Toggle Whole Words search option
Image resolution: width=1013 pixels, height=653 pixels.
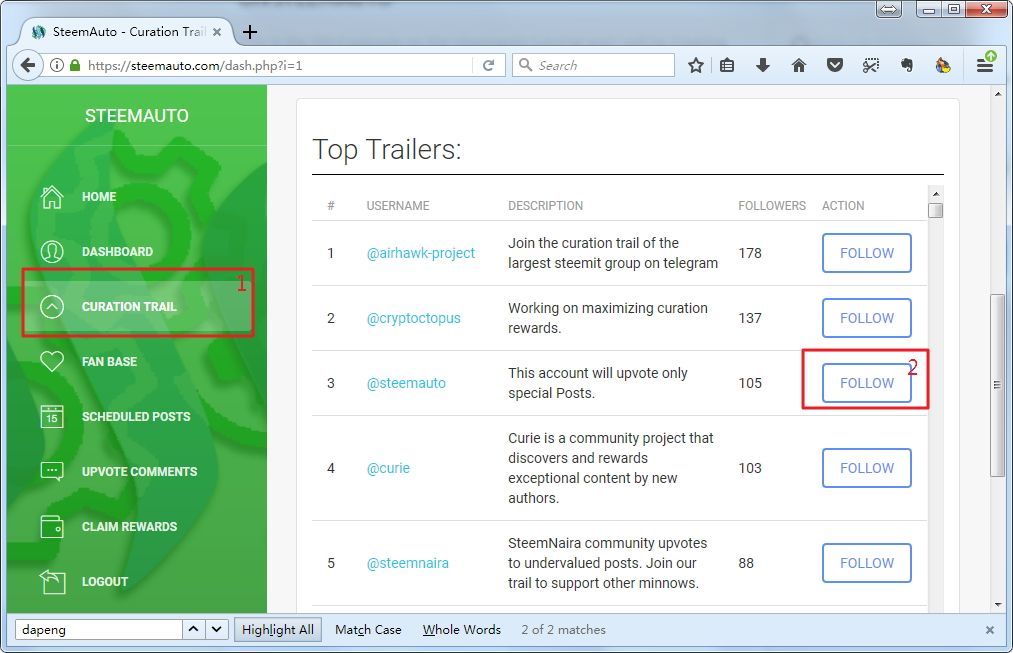coord(461,630)
